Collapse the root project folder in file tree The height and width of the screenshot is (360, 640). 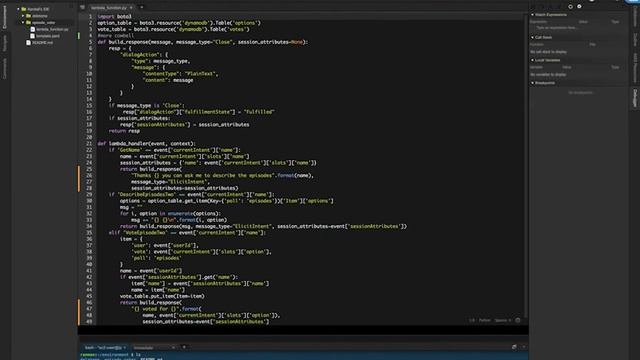[x=18, y=9]
